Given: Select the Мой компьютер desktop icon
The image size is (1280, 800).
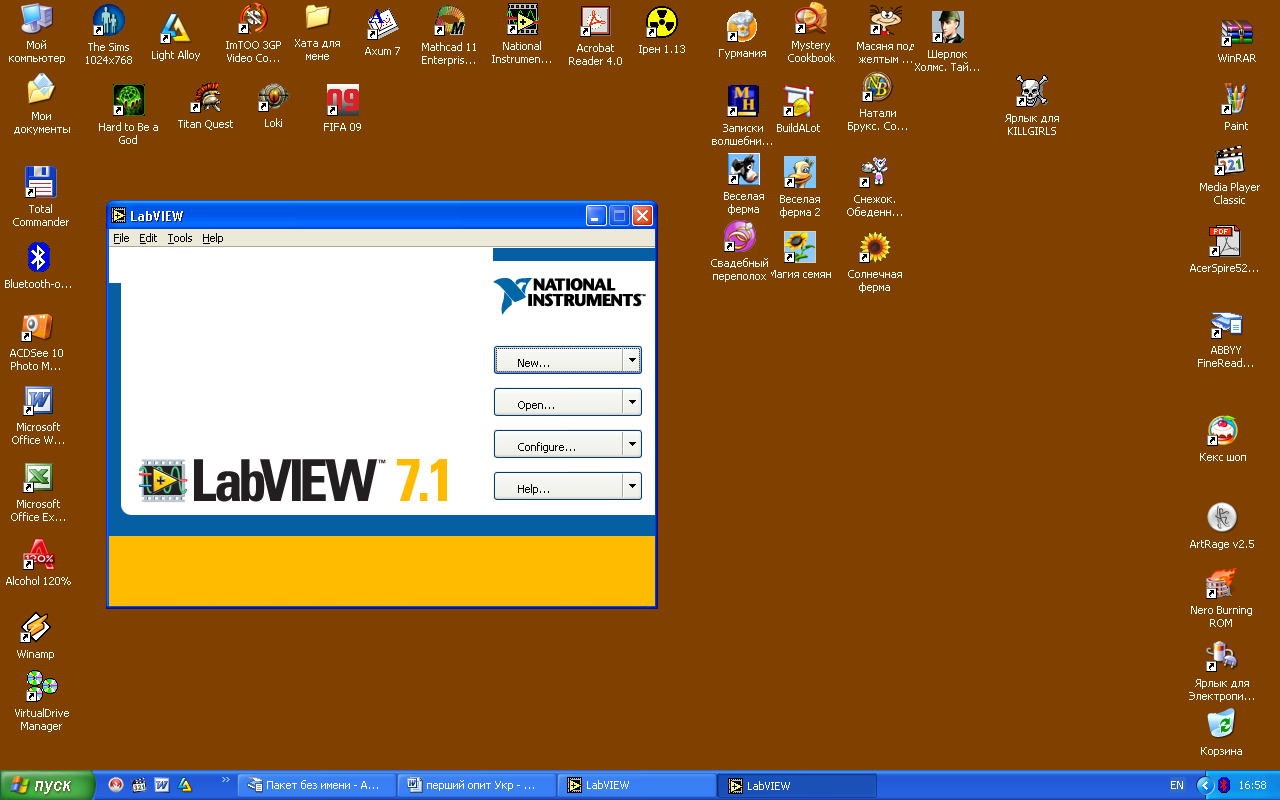Looking at the screenshot, I should click(x=37, y=33).
